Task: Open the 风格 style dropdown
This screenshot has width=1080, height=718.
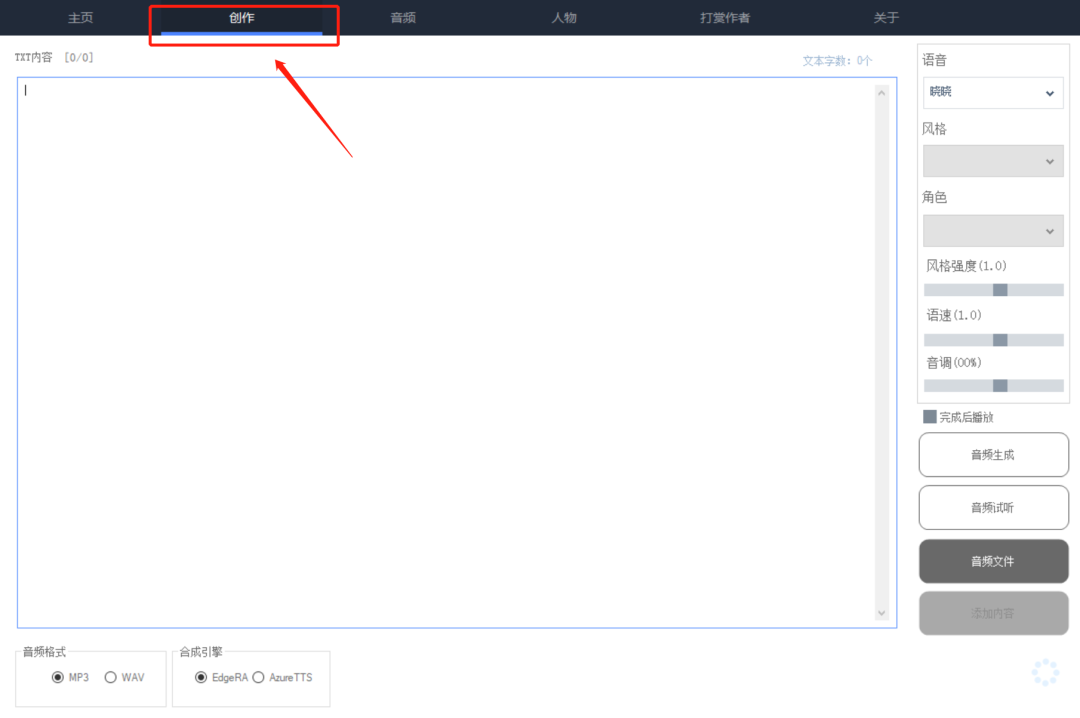Action: (x=993, y=161)
